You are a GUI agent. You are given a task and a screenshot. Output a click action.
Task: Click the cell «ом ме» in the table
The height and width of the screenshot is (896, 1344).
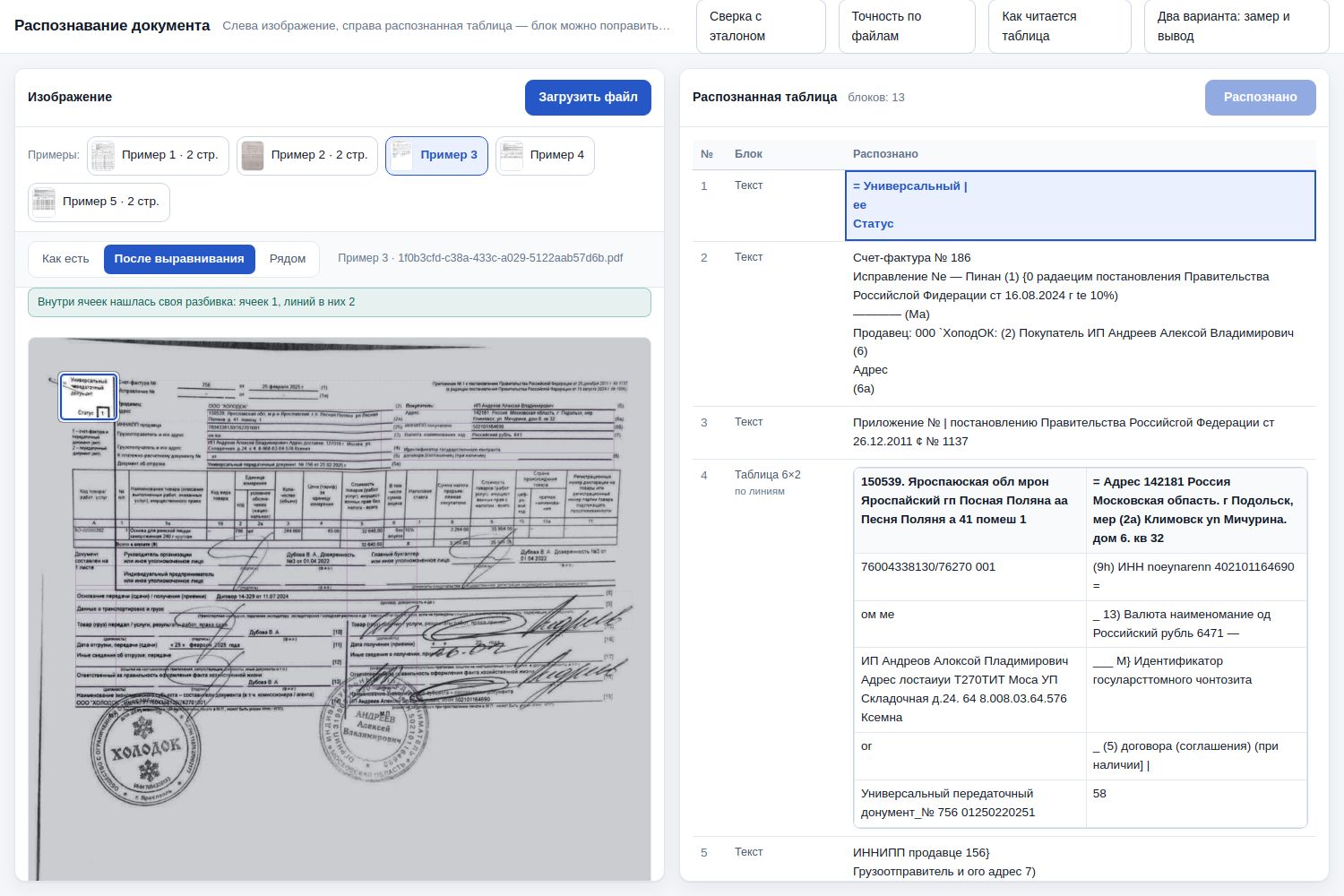click(969, 625)
